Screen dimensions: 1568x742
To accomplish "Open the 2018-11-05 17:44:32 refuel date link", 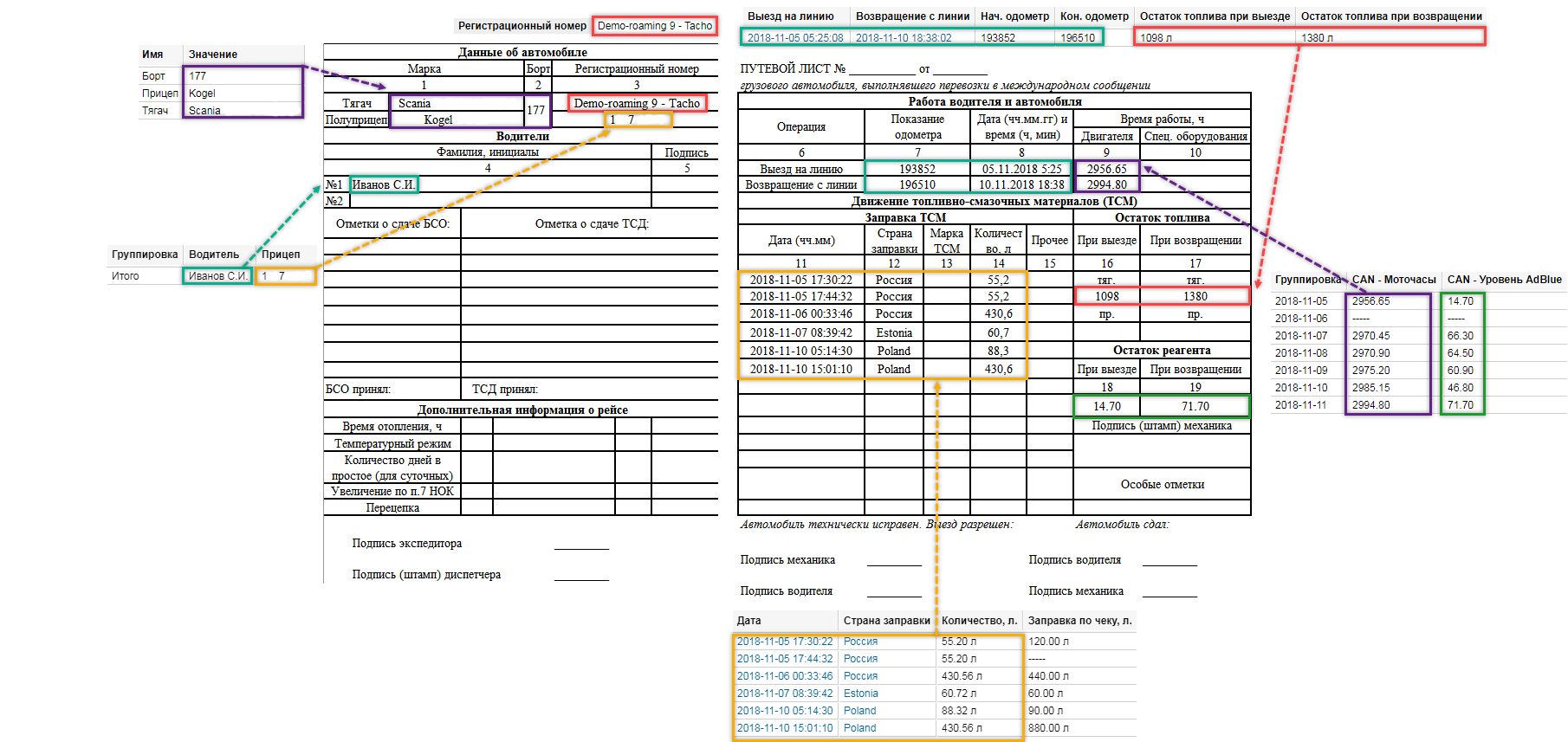I will pyautogui.click(x=785, y=659).
